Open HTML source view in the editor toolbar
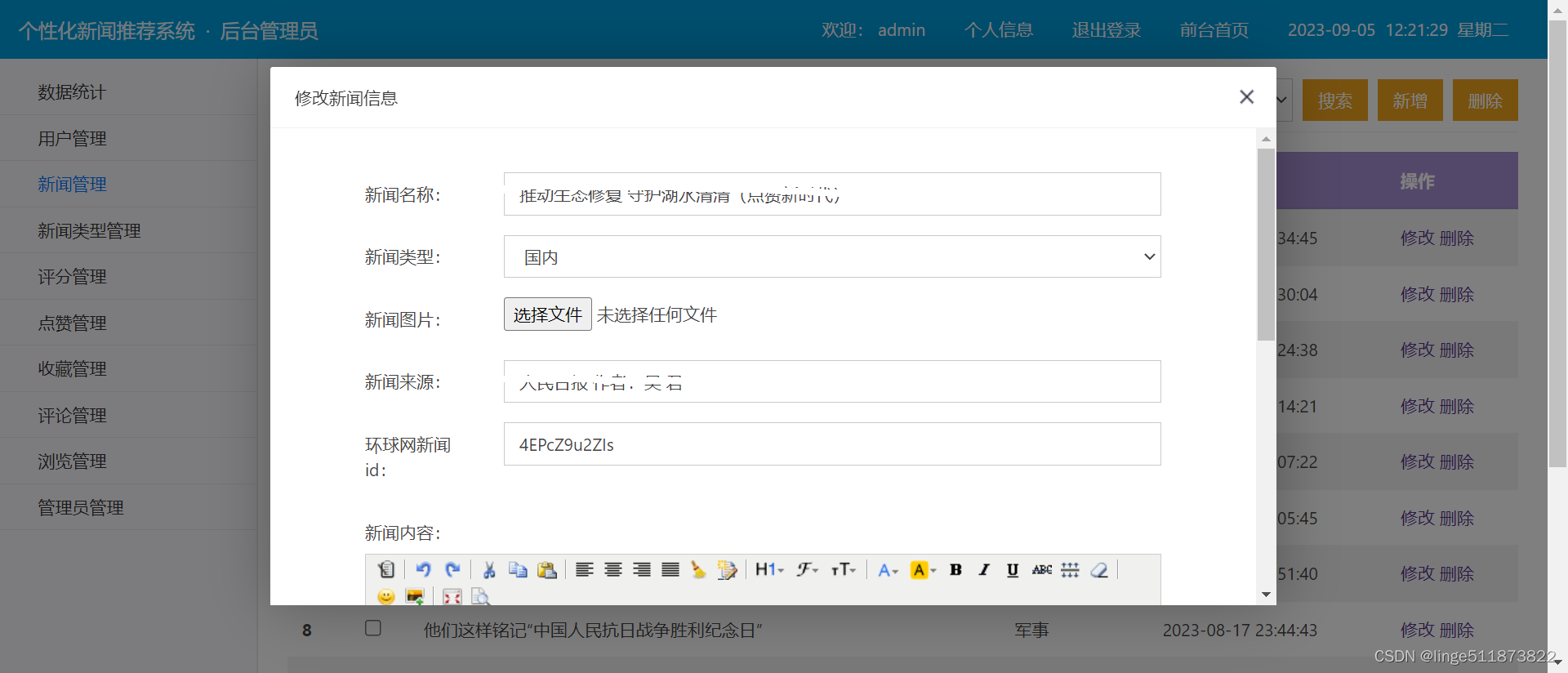This screenshot has height=673, width=1568. [386, 569]
